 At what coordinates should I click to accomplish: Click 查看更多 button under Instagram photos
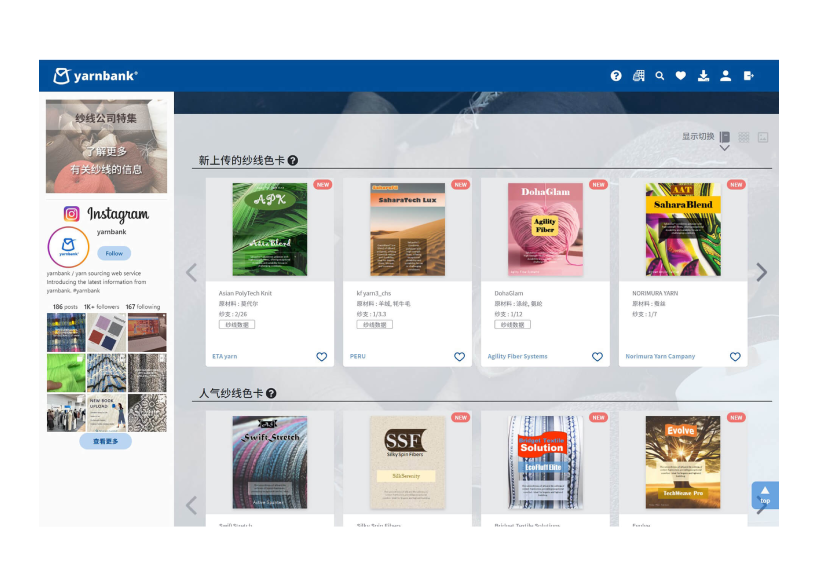coord(105,441)
